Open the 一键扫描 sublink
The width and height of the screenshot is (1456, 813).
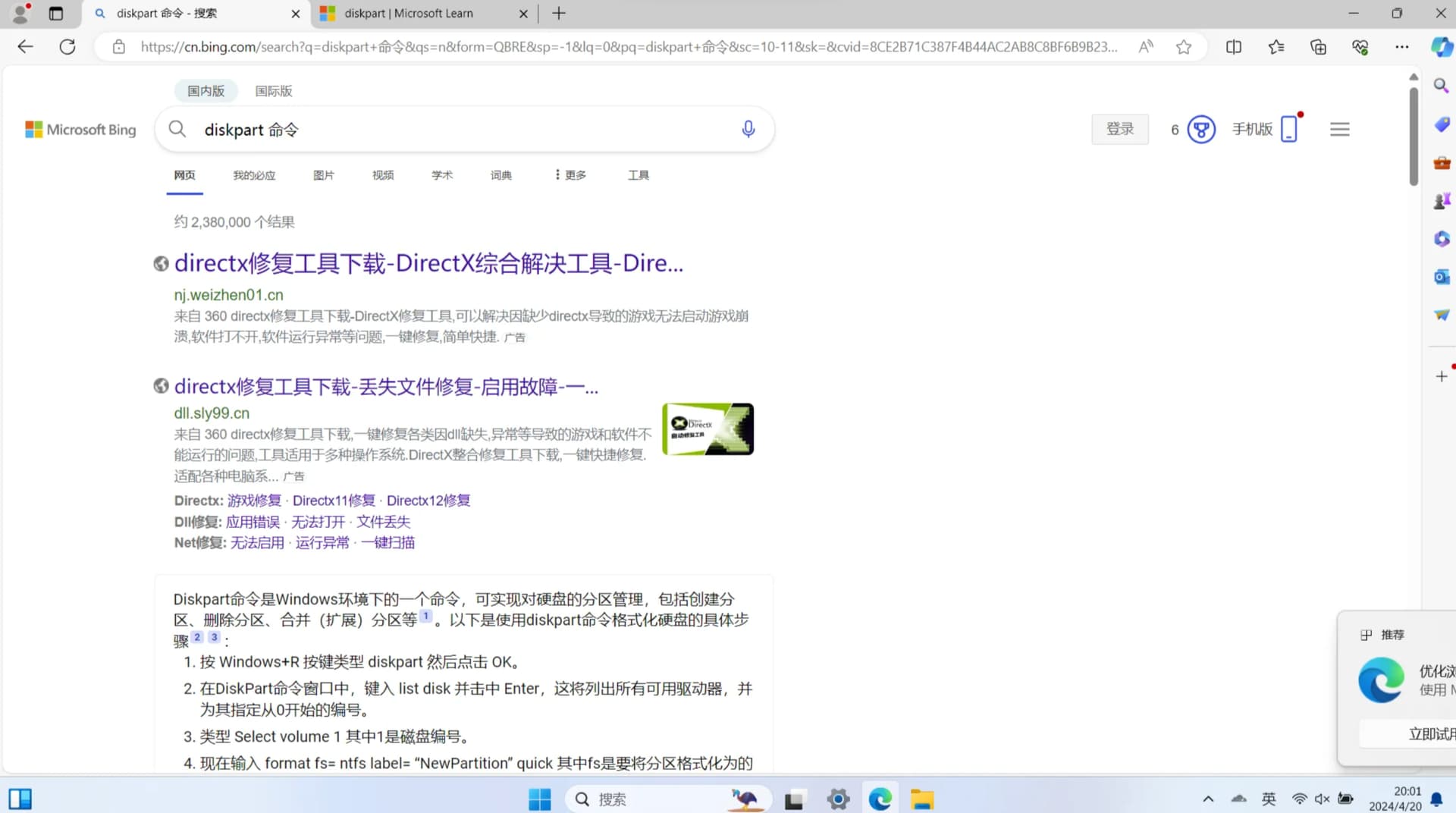tap(388, 543)
